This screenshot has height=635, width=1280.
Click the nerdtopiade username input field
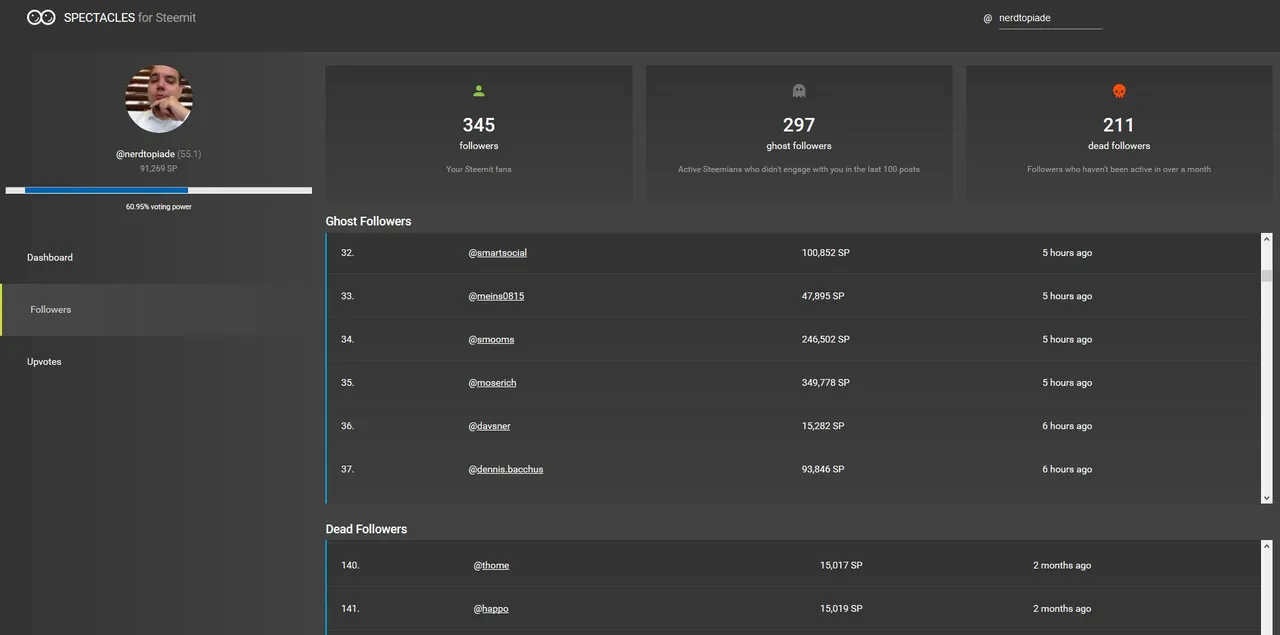[1050, 18]
